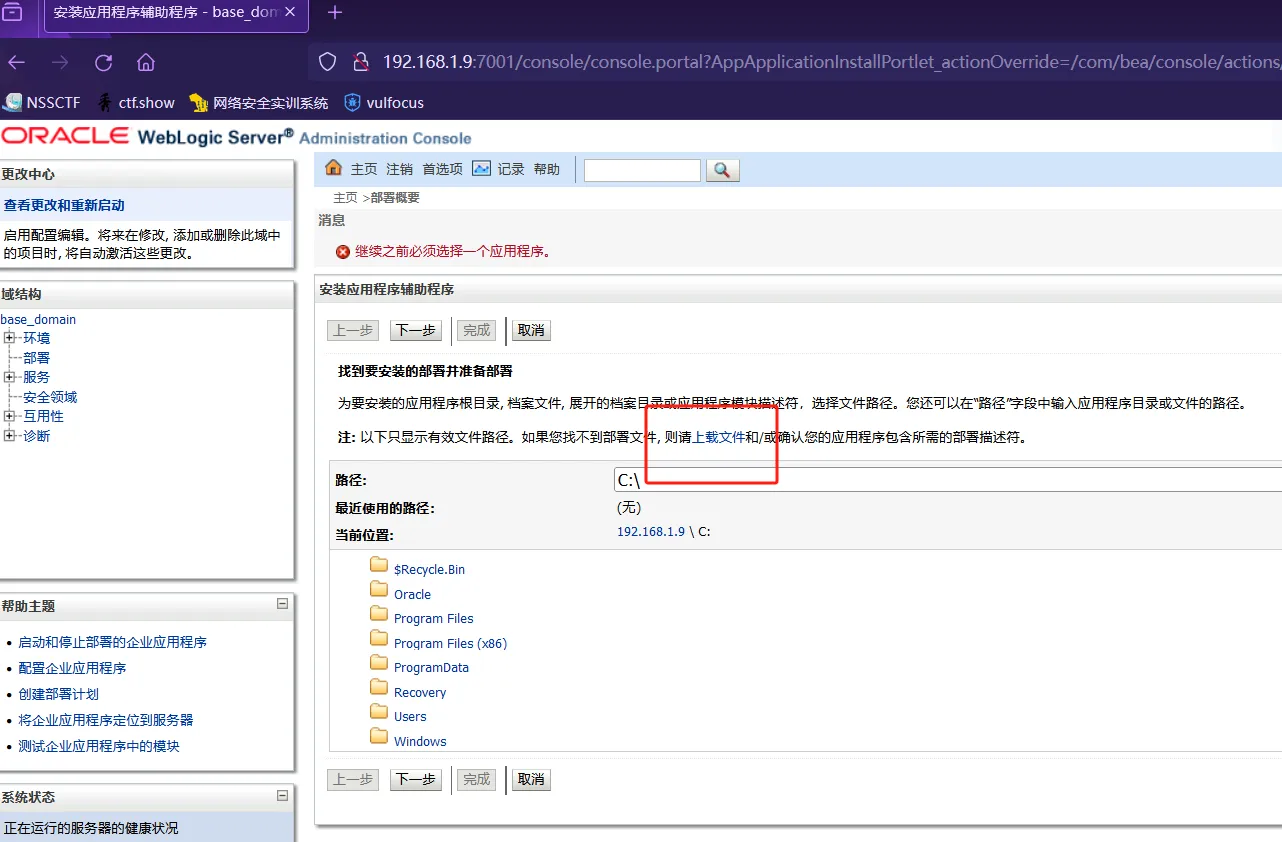1282x842 pixels.
Task: Click 注销 to log out
Action: point(399,169)
